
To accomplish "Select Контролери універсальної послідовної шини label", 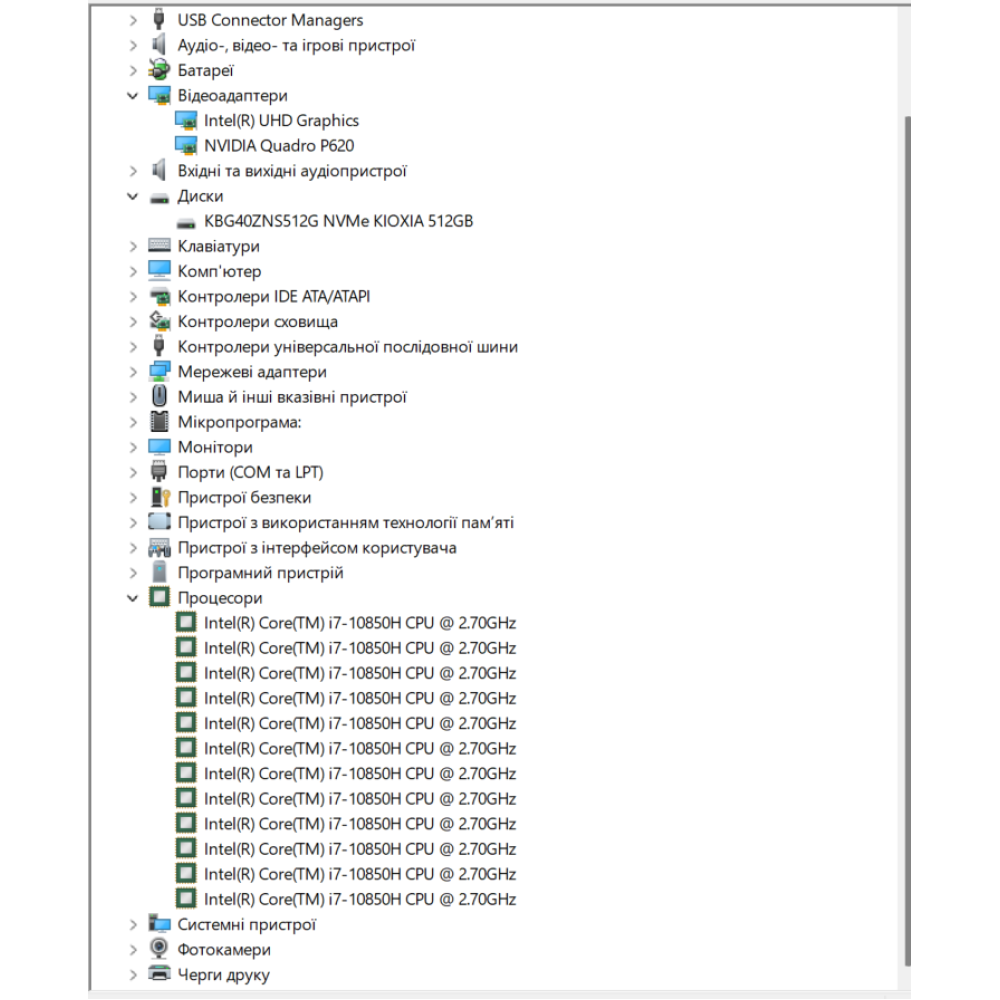I will point(348,347).
